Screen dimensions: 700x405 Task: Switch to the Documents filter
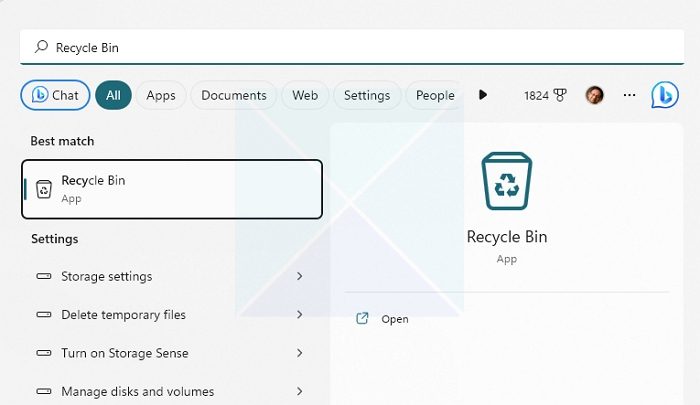[x=233, y=95]
